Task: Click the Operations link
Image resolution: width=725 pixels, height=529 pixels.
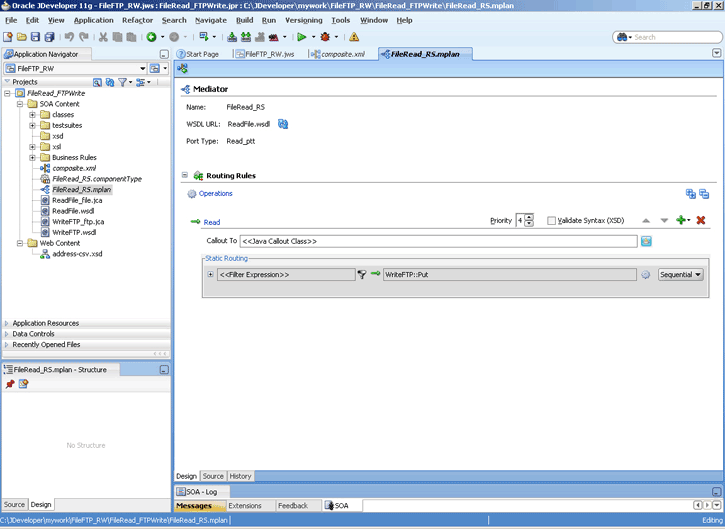Action: [x=215, y=194]
